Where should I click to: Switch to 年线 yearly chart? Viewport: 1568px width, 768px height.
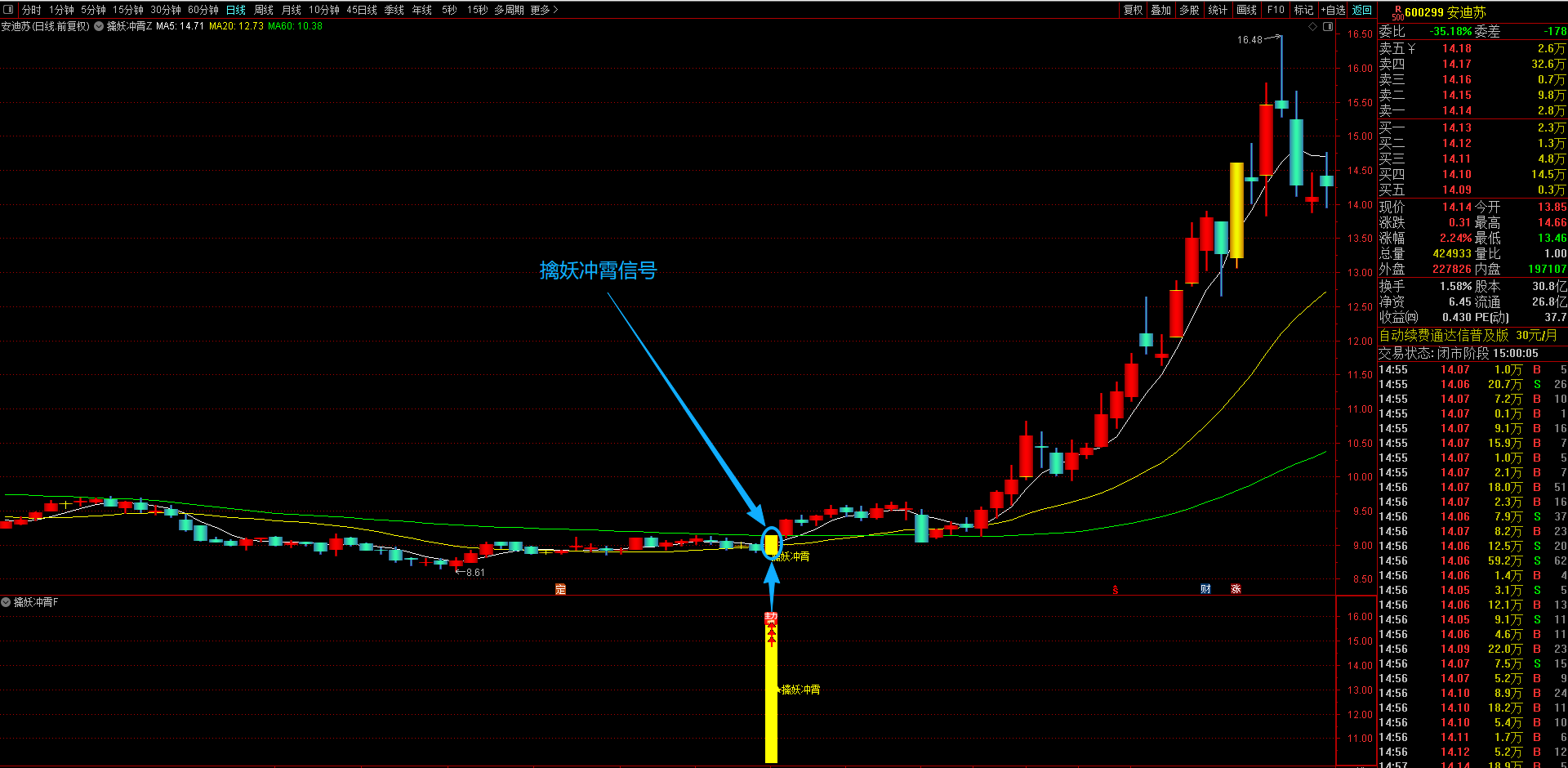(422, 10)
